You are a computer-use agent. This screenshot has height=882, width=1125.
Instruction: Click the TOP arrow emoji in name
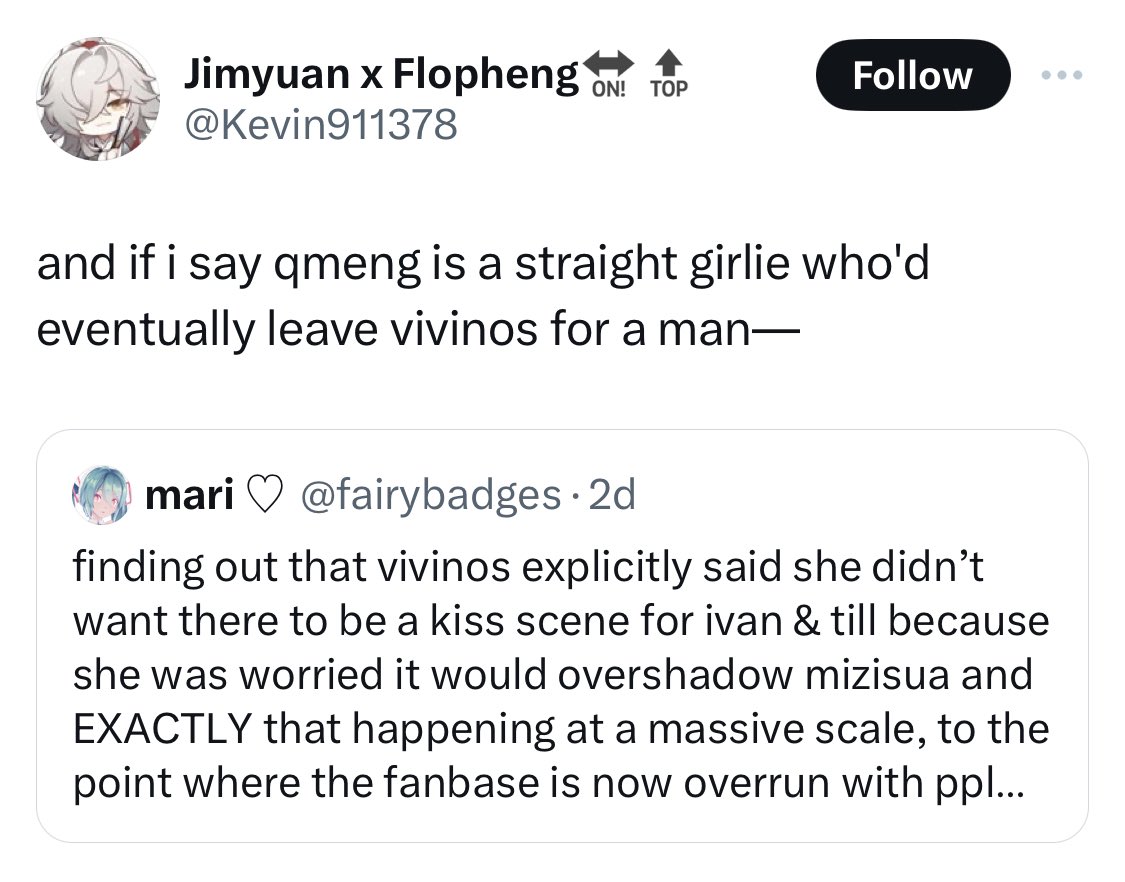pyautogui.click(x=669, y=74)
